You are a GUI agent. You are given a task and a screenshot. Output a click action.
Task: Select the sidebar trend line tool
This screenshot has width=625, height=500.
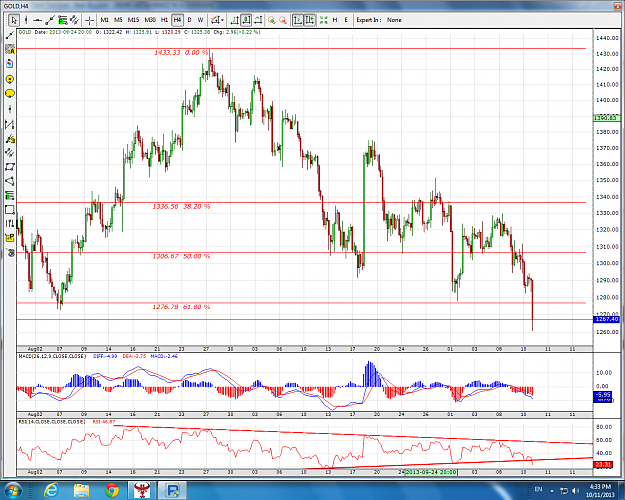tap(10, 35)
